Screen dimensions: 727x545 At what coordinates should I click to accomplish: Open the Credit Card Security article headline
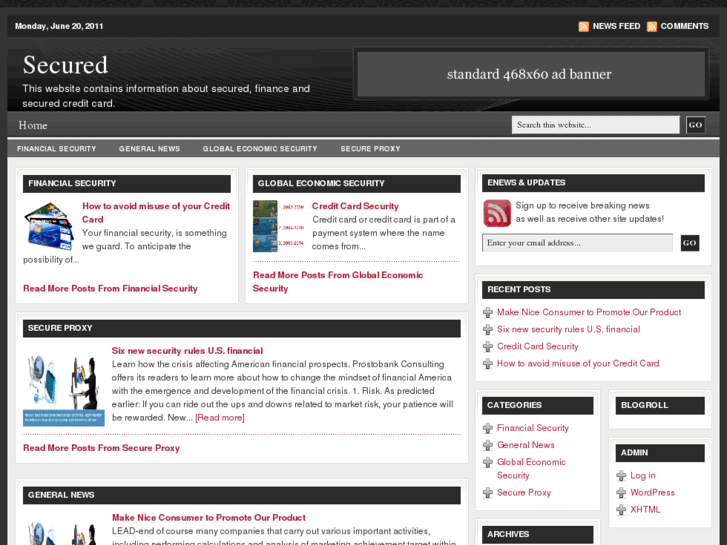click(x=355, y=206)
